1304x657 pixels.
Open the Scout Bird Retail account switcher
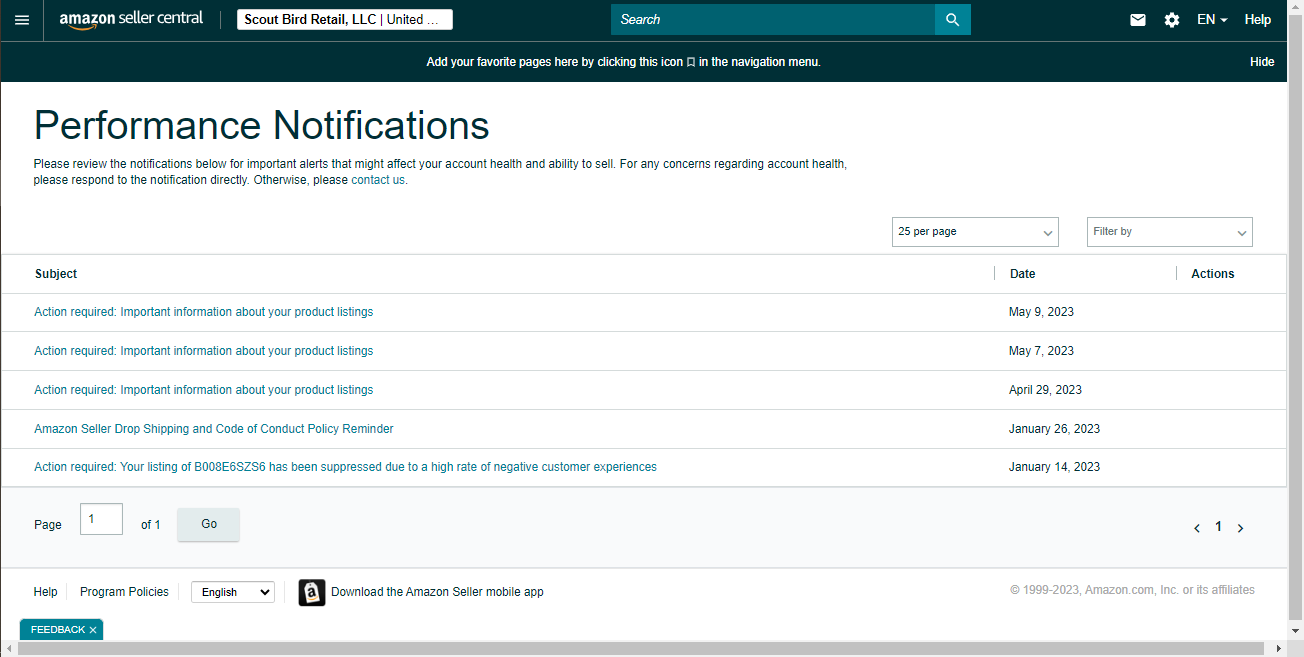(x=345, y=20)
